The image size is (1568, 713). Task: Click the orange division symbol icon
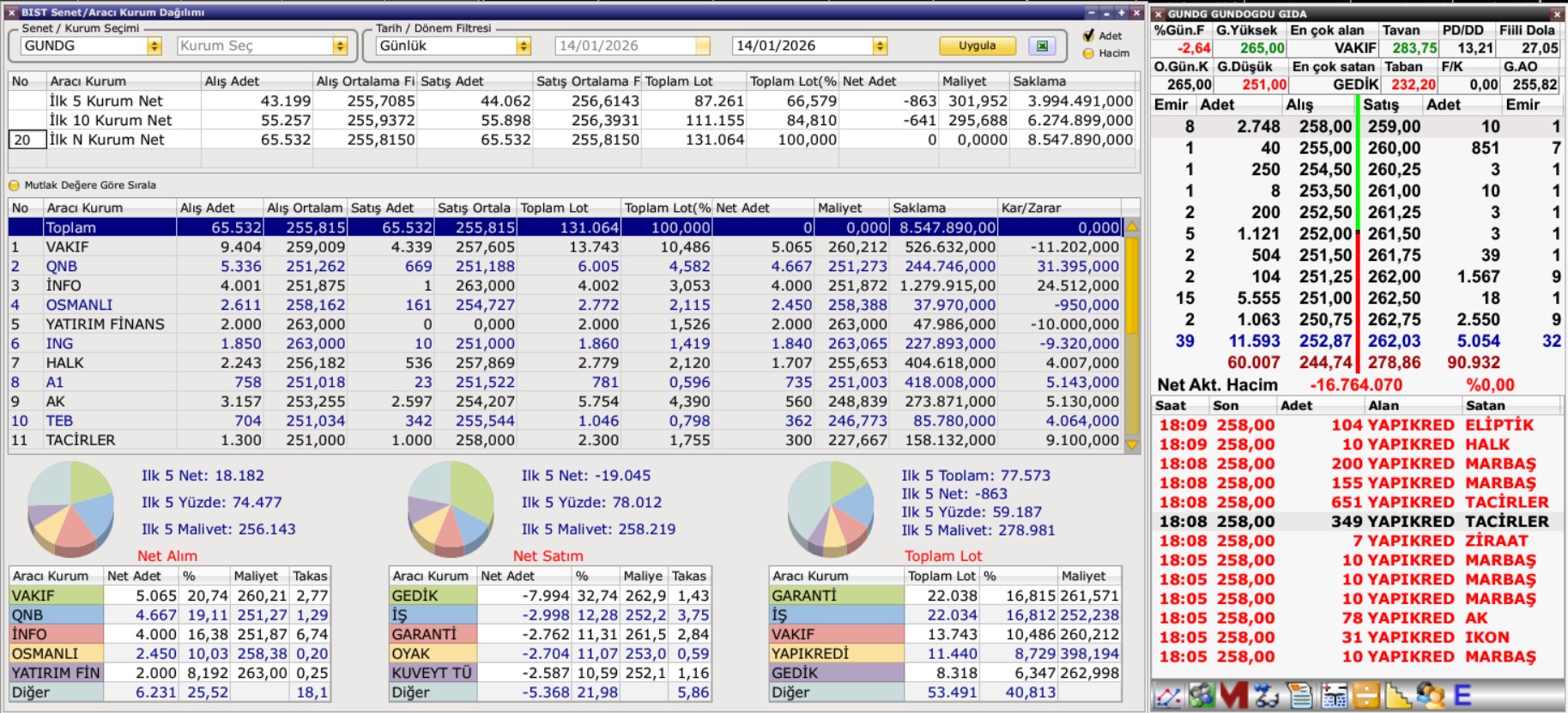click(x=1365, y=695)
